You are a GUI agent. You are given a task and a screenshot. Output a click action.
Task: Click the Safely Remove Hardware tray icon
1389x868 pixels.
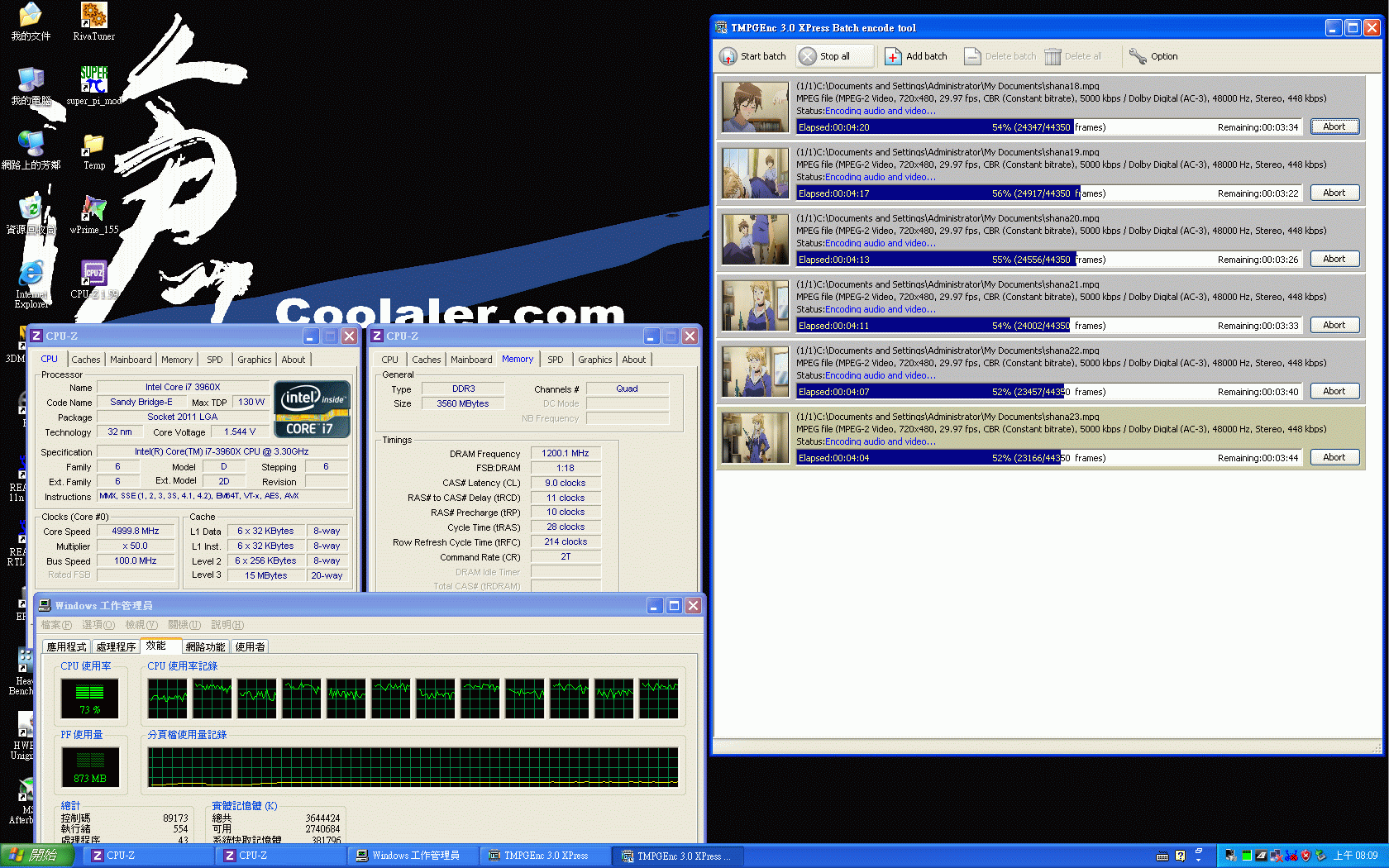coord(1320,856)
